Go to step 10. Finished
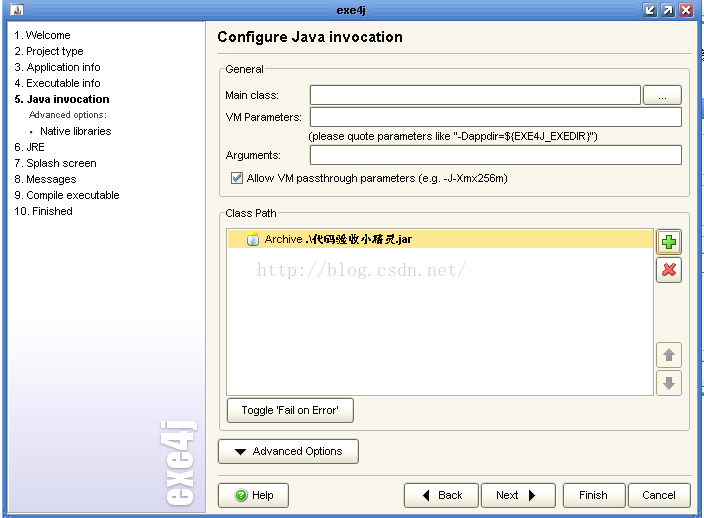Viewport: 704px width, 518px height. 43,211
